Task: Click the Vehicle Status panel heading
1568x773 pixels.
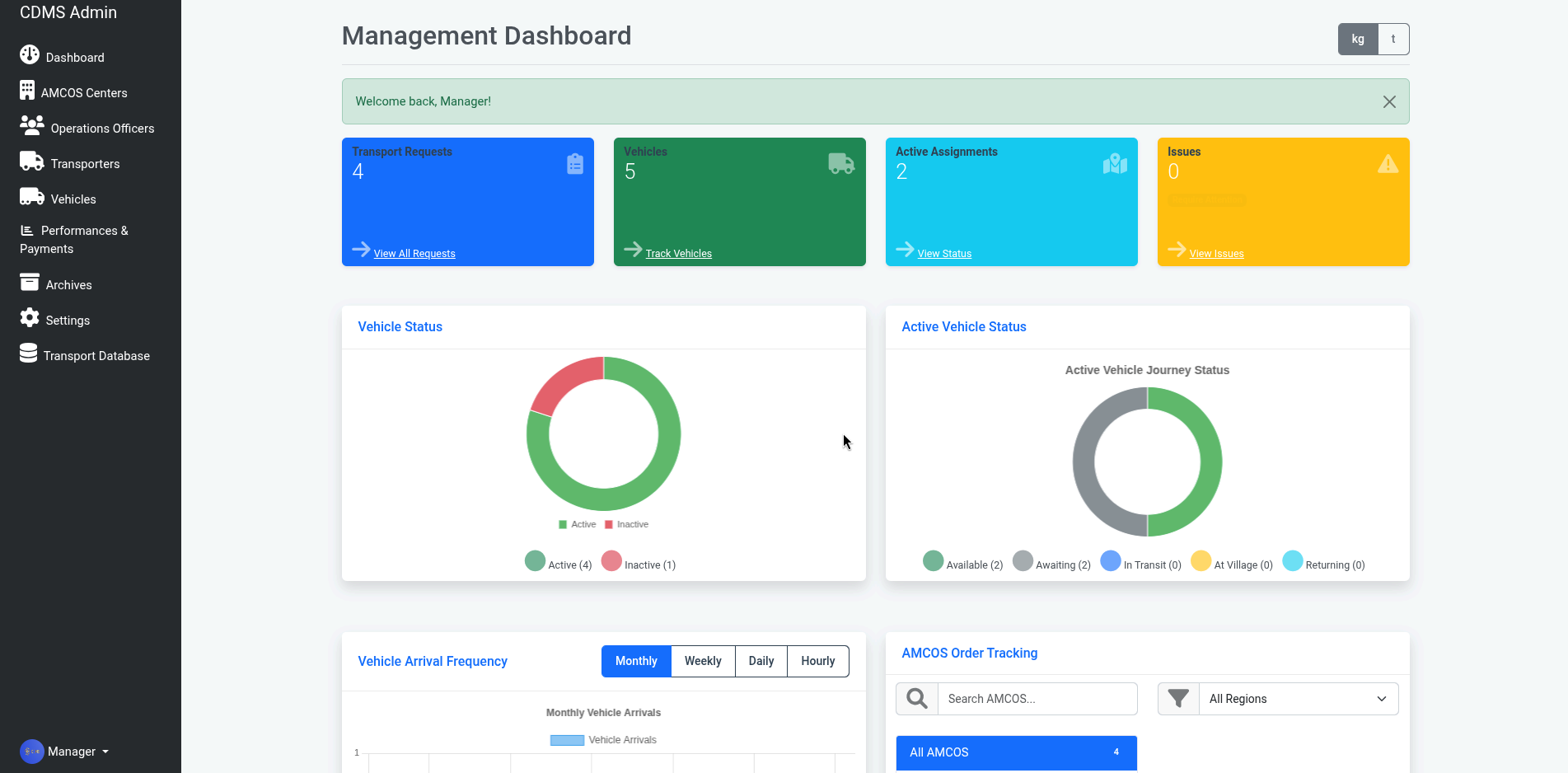Action: (x=400, y=327)
